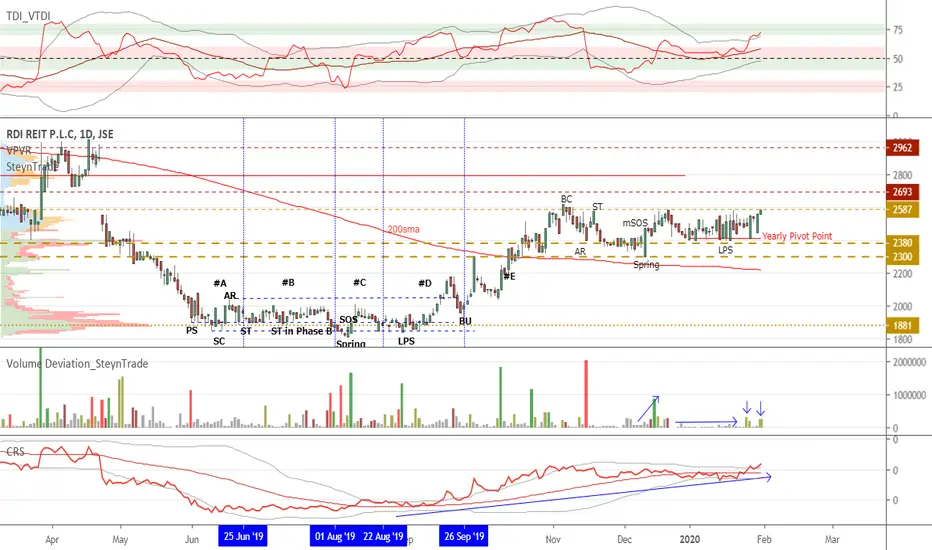Select the 'ST in Phase B' annotation
The image size is (932, 550).
301,331
